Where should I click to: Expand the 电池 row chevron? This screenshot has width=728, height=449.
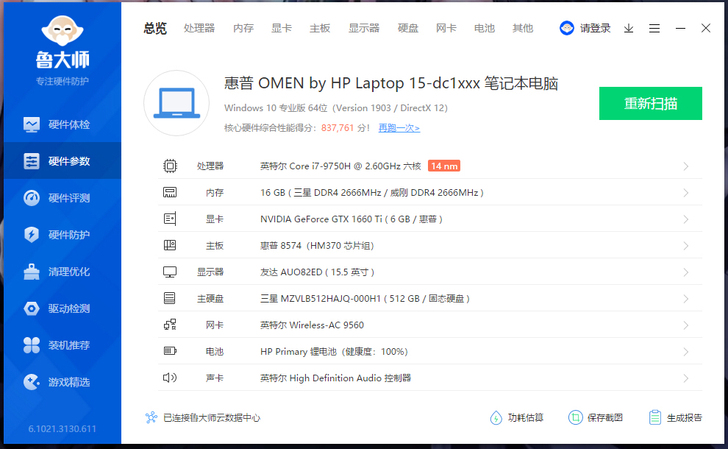coord(686,352)
